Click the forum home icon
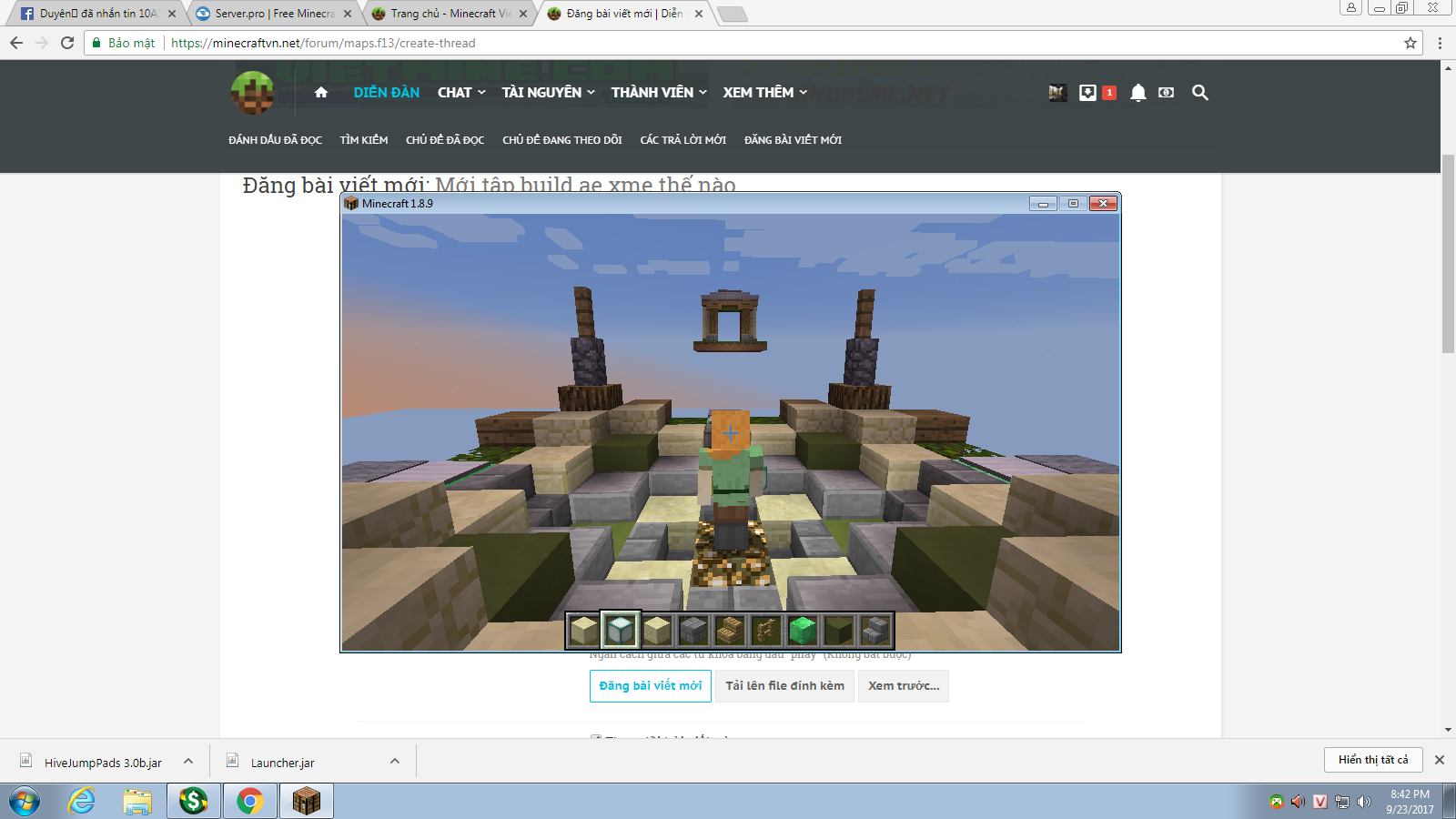This screenshot has height=819, width=1456. coord(321,92)
